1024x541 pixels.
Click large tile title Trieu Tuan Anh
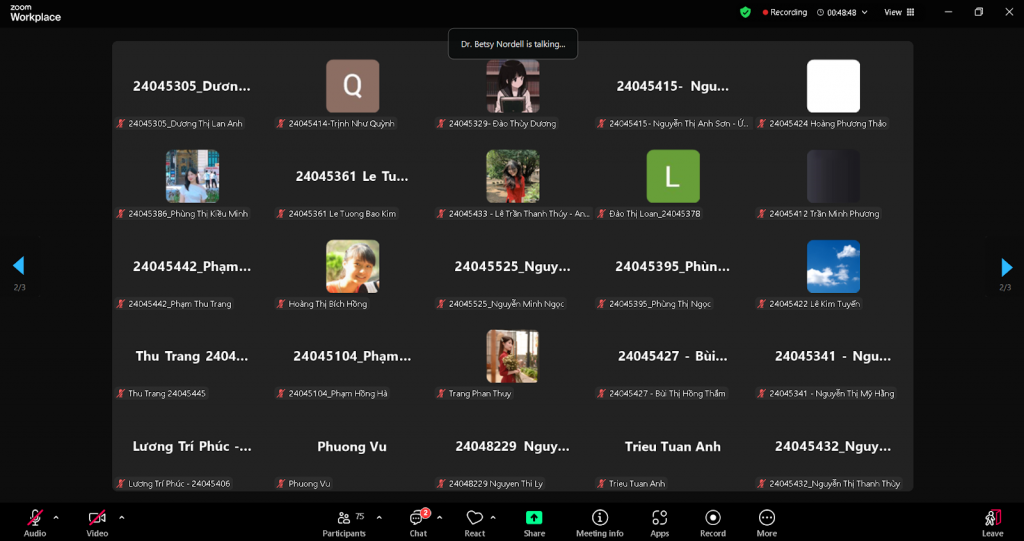point(673,447)
